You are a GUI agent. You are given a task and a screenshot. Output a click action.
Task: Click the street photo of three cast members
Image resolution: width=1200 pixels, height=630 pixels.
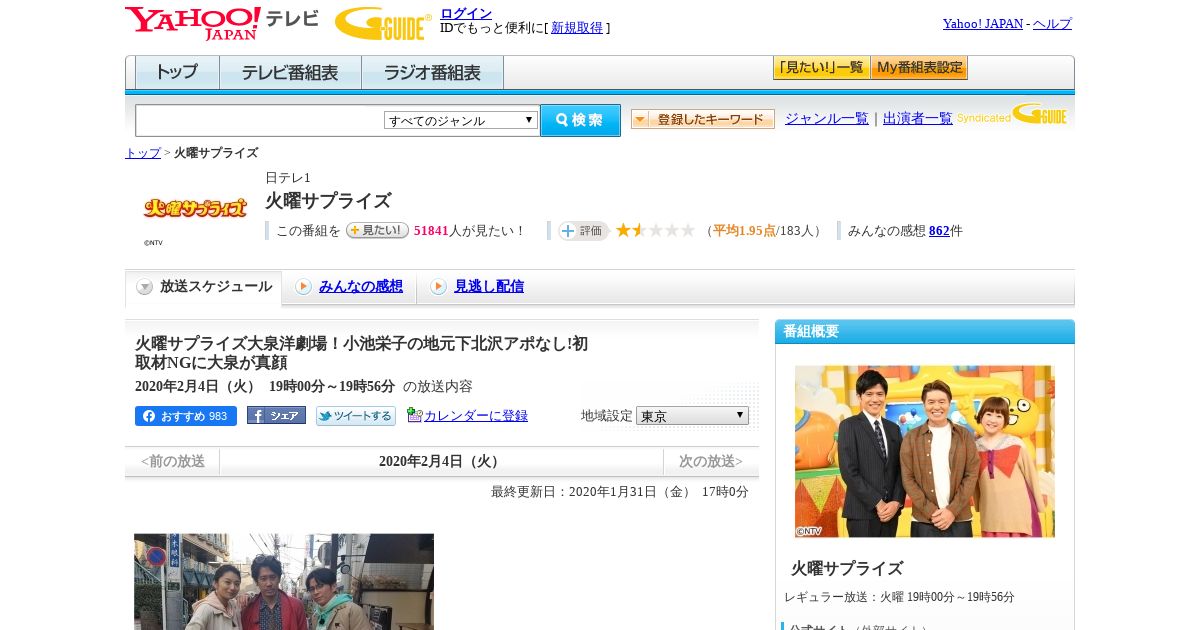[284, 581]
